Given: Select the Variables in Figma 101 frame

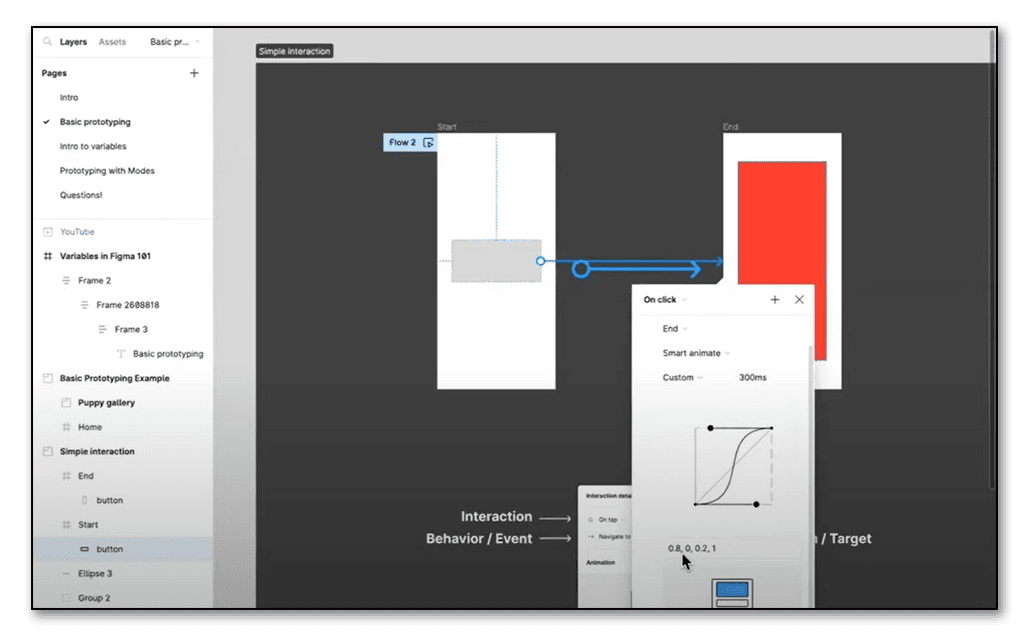Looking at the screenshot, I should [105, 256].
